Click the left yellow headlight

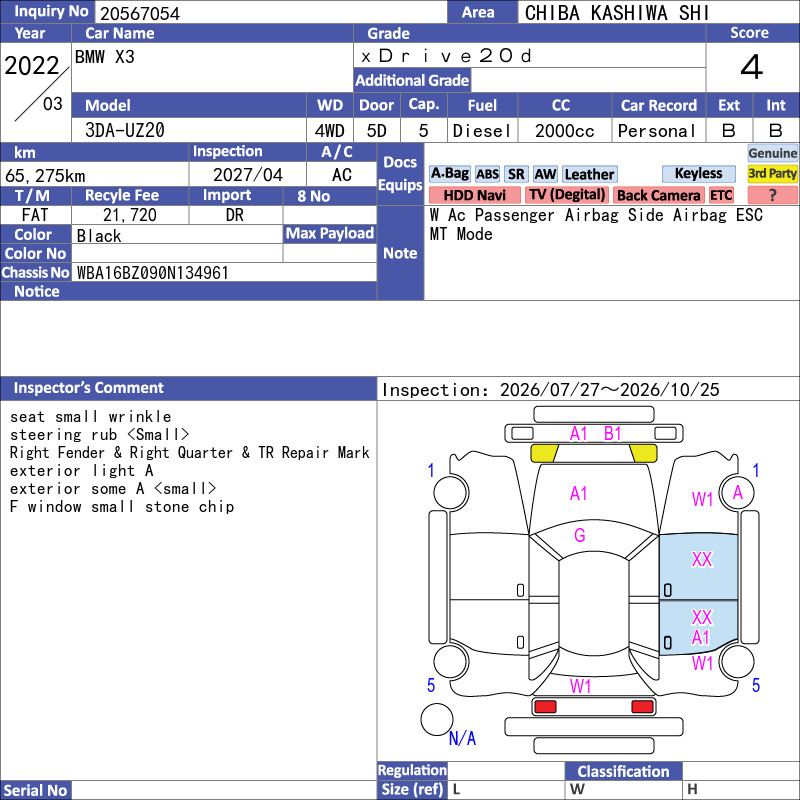544,453
